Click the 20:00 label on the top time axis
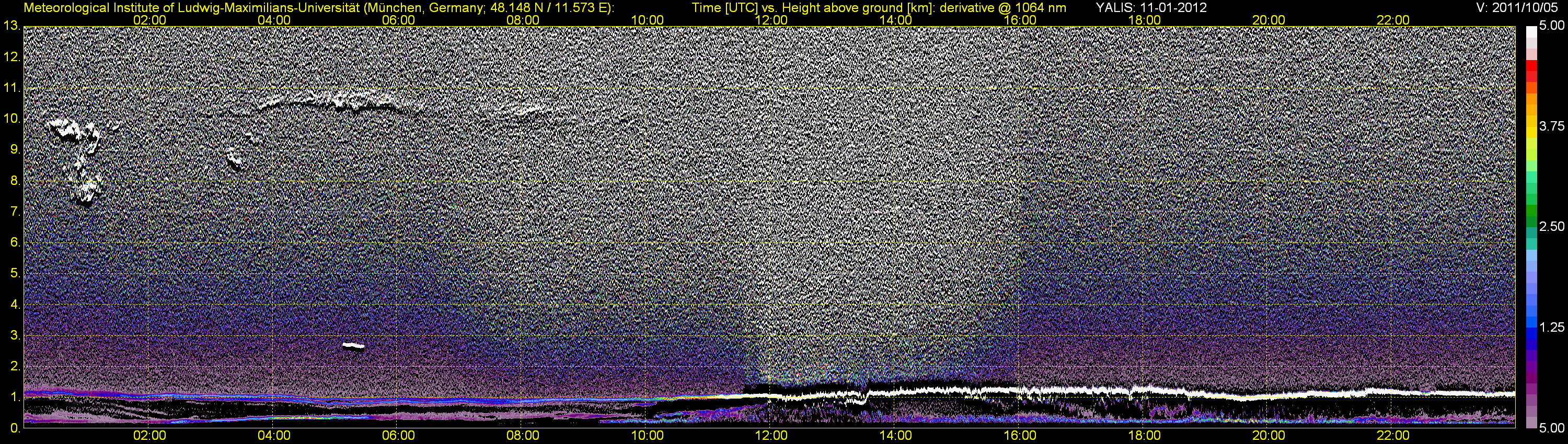Screen dimensions: 1568x444 point(1269,20)
